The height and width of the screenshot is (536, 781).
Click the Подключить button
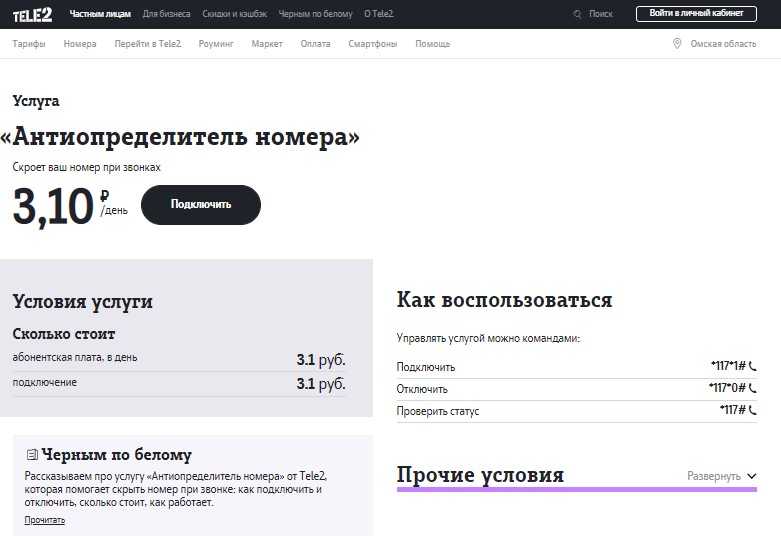[201, 205]
